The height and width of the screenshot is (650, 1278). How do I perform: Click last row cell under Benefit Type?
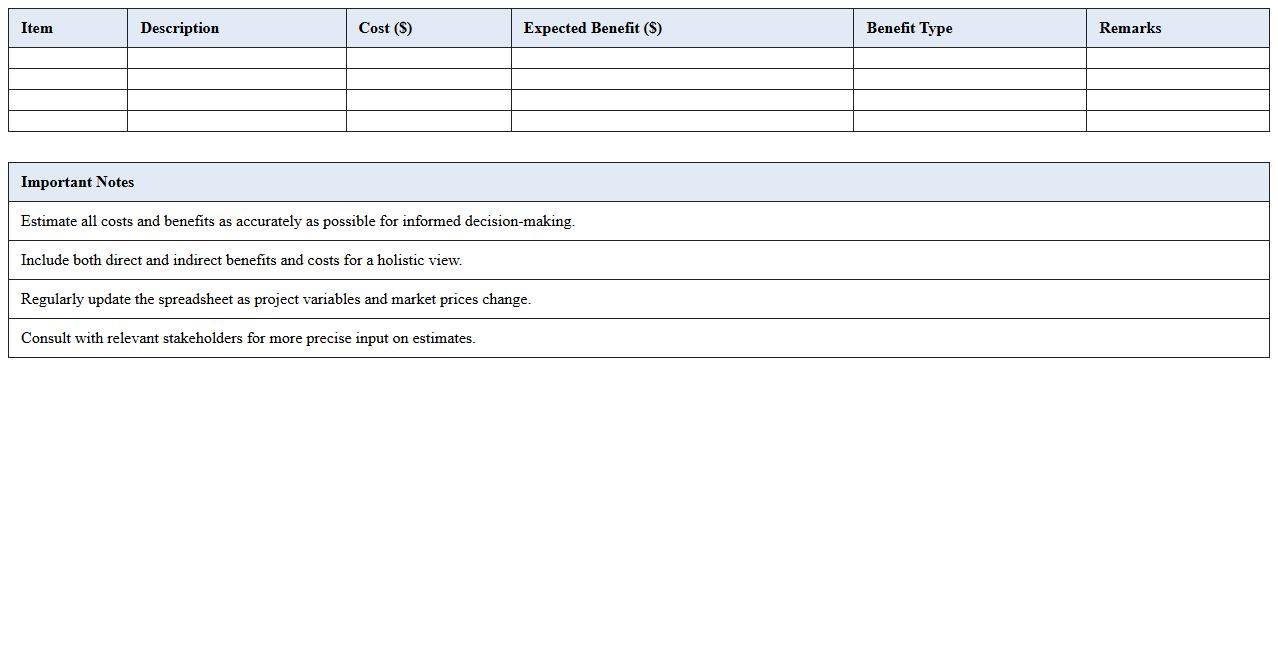coord(969,121)
